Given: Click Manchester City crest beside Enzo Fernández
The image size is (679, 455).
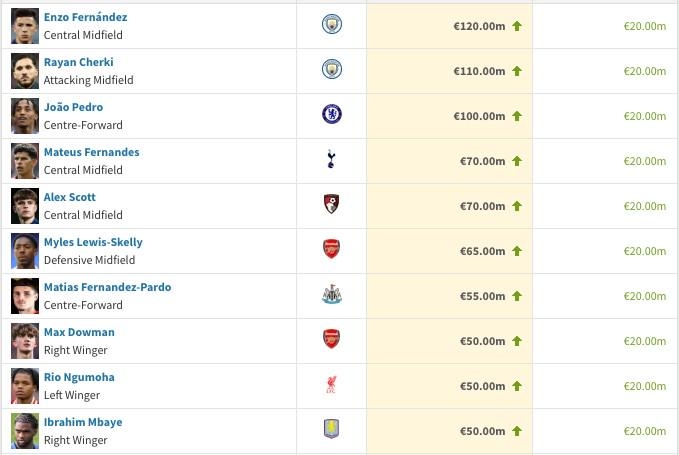Looking at the screenshot, I should [332, 24].
